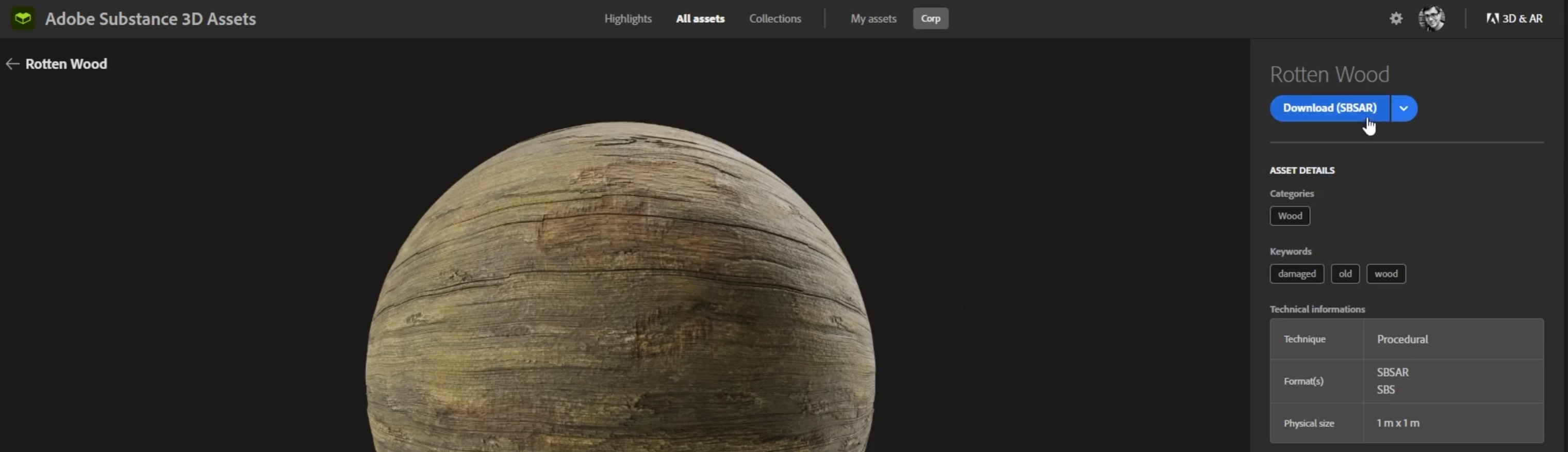The width and height of the screenshot is (1568, 452).
Task: Switch to the Highlights tab
Action: click(x=628, y=19)
